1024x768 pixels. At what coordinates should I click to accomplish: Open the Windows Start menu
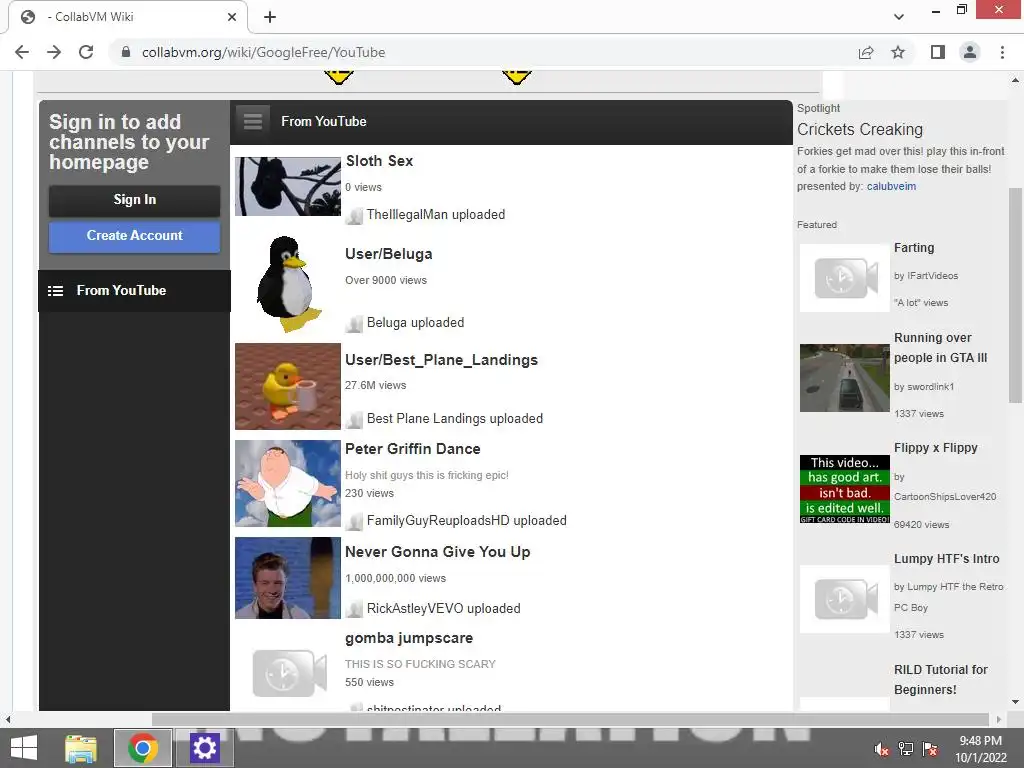pyautogui.click(x=24, y=748)
